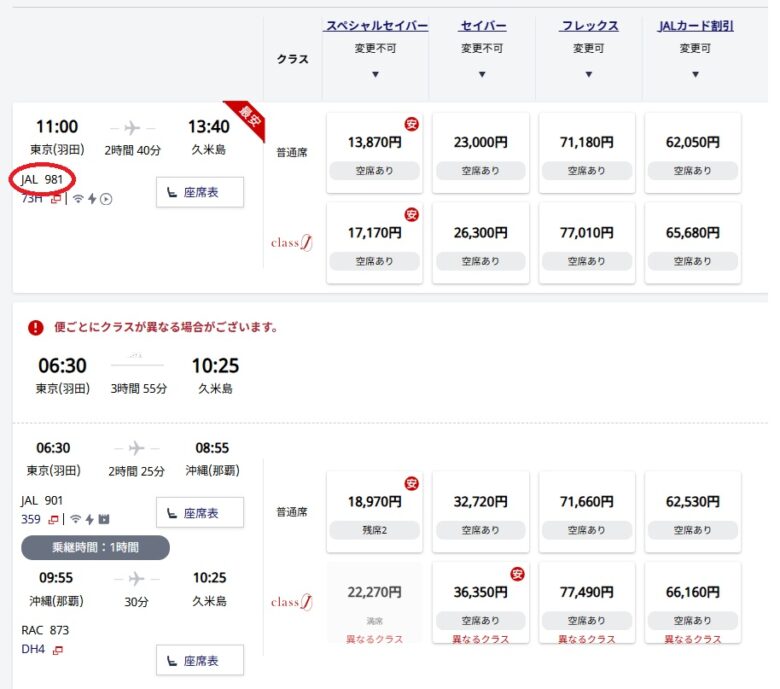Select 77,490円 Class J flex fare
This screenshot has height=689, width=780.
(587, 602)
